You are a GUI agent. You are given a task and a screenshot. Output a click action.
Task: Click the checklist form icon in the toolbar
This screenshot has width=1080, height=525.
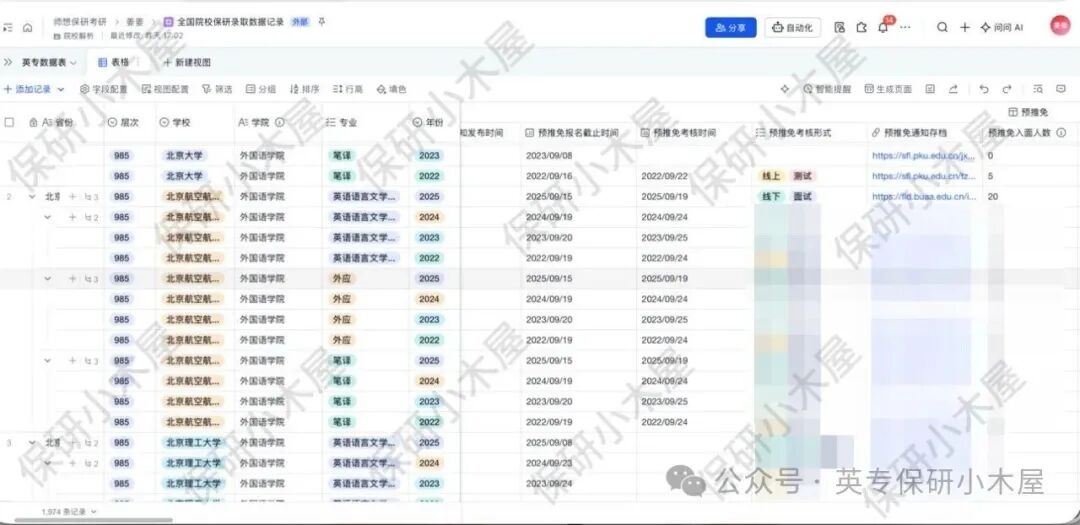(x=930, y=89)
